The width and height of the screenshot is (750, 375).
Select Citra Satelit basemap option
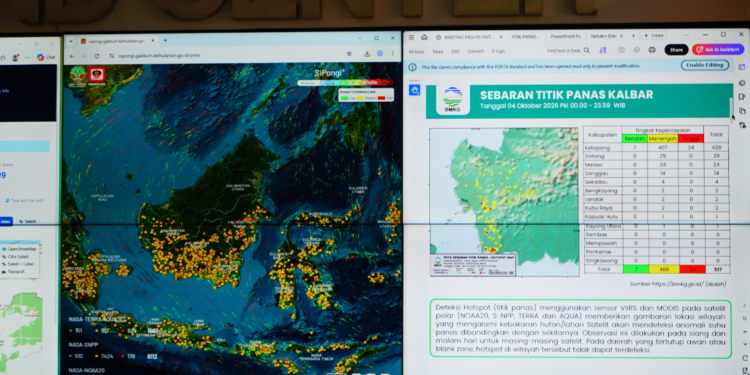(16, 257)
